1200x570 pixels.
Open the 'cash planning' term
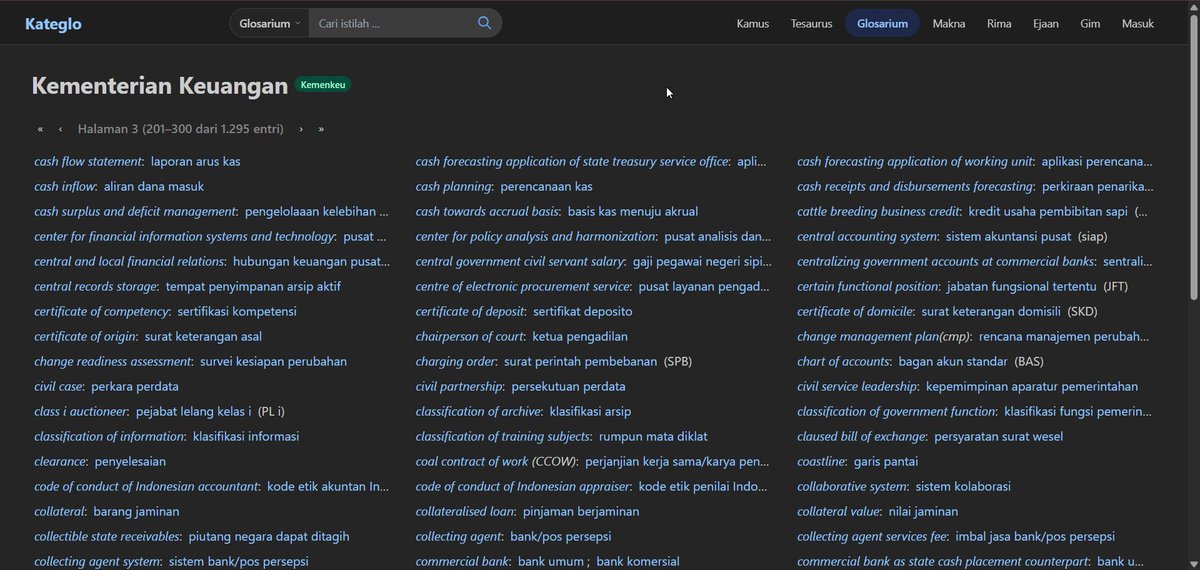pyautogui.click(x=454, y=186)
